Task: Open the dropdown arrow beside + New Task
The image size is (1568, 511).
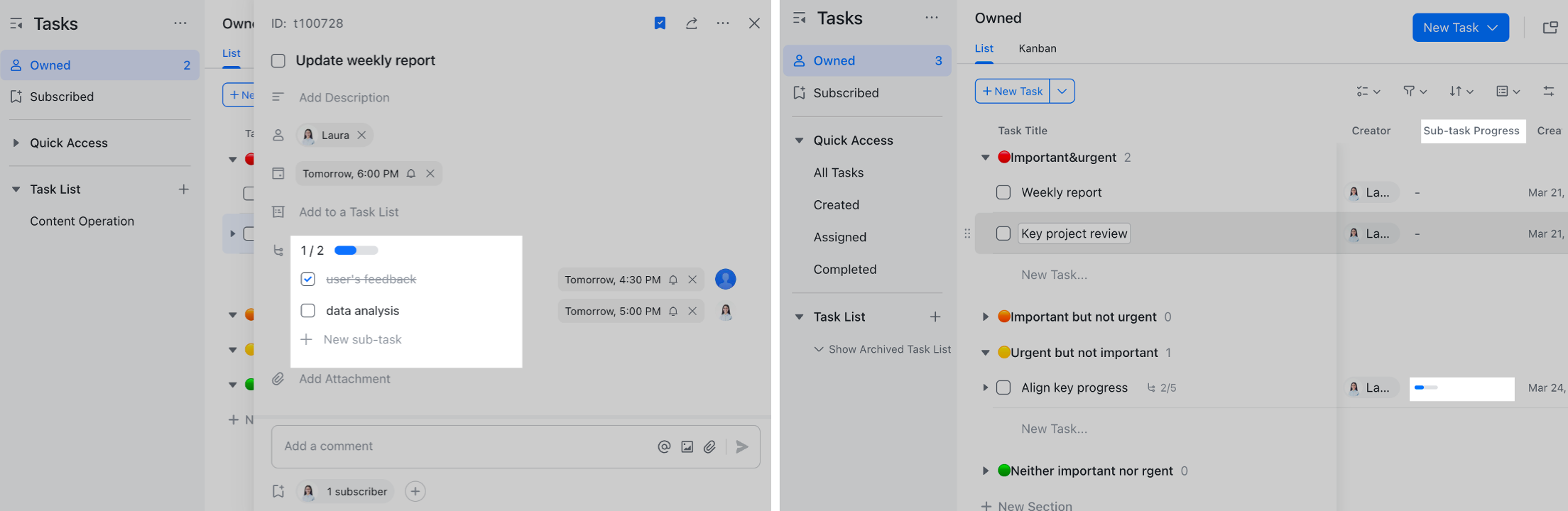Action: pos(1062,91)
